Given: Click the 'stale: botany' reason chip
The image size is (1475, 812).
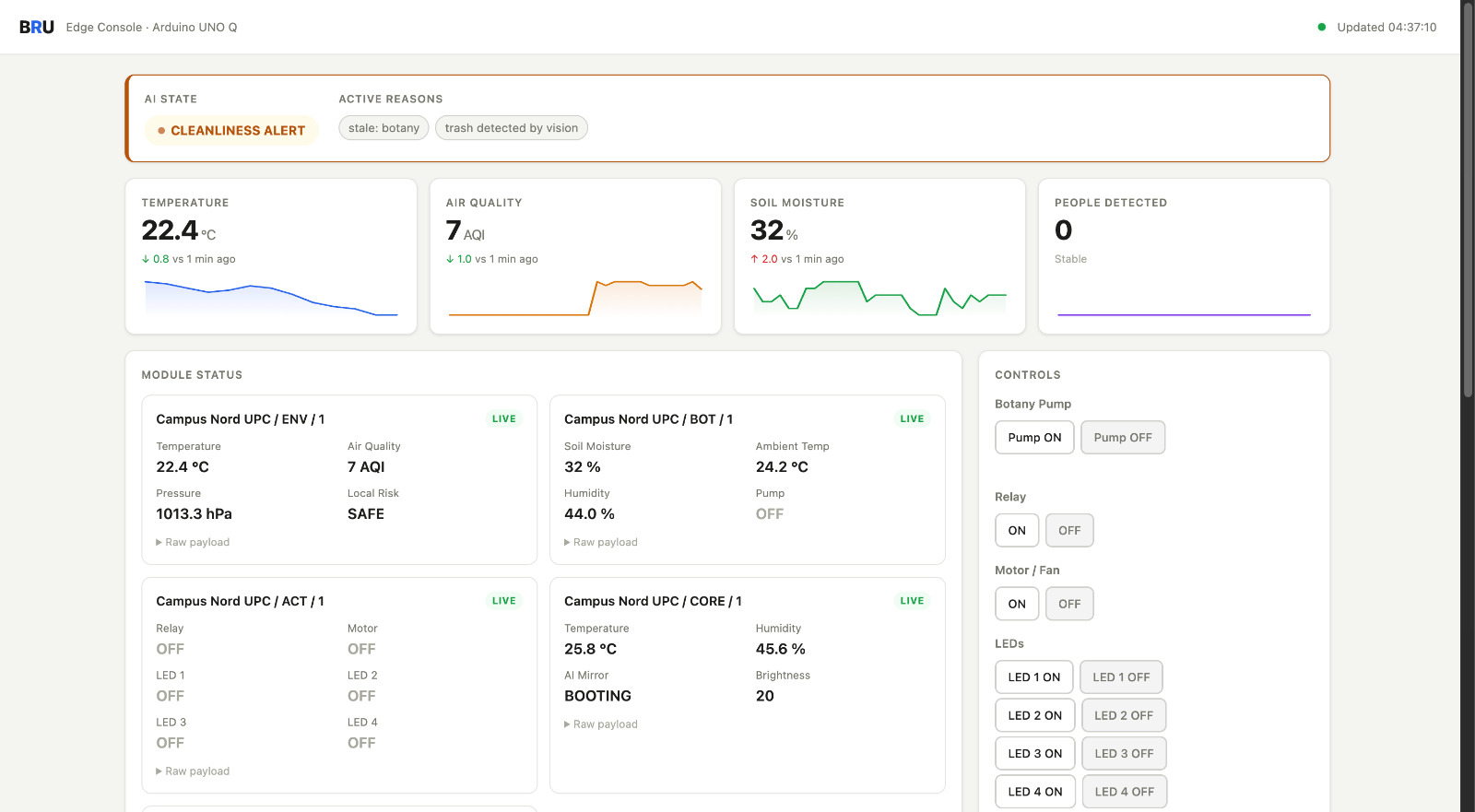Looking at the screenshot, I should 383,128.
